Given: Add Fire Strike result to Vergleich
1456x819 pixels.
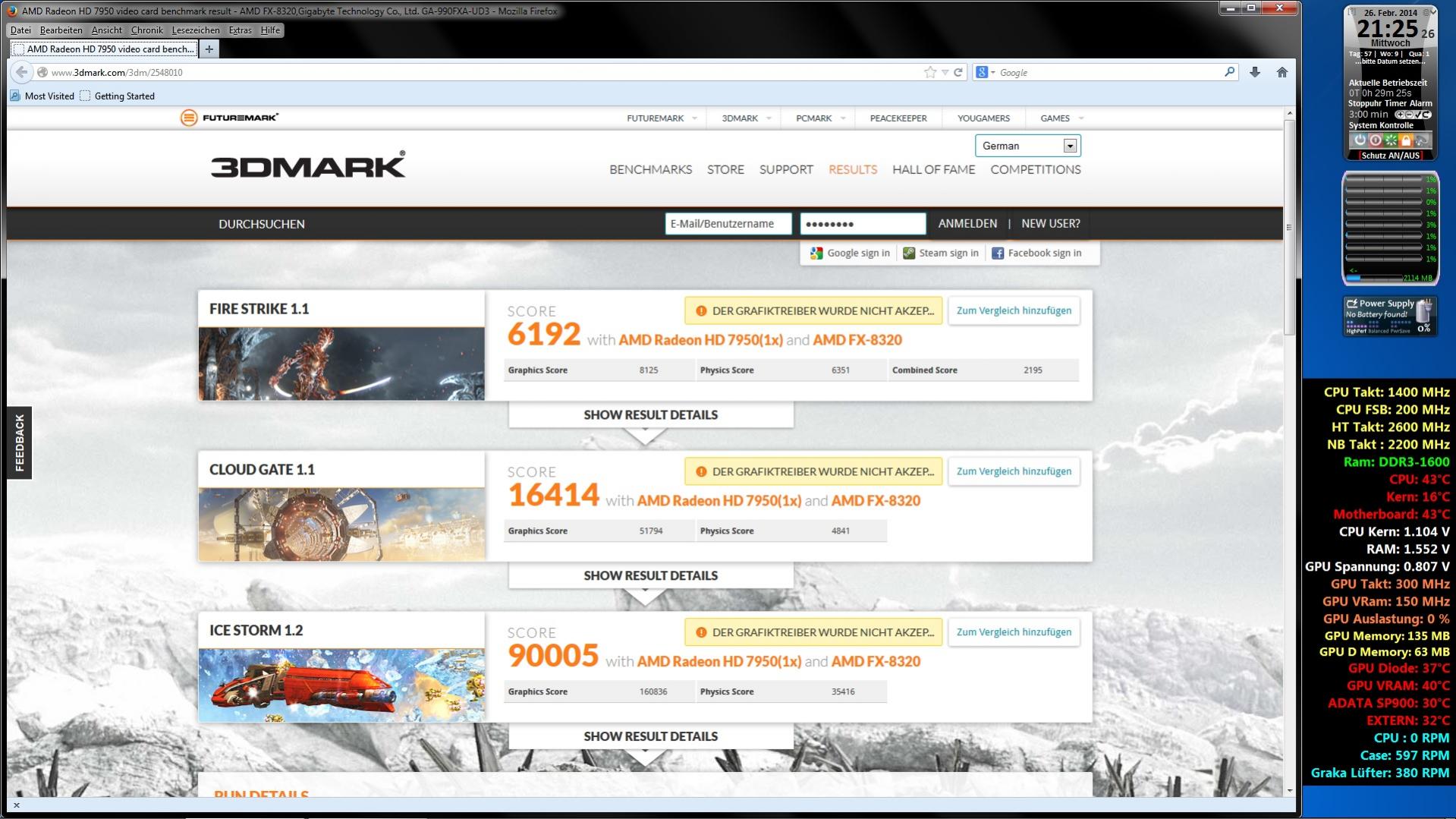Looking at the screenshot, I should tap(1014, 310).
